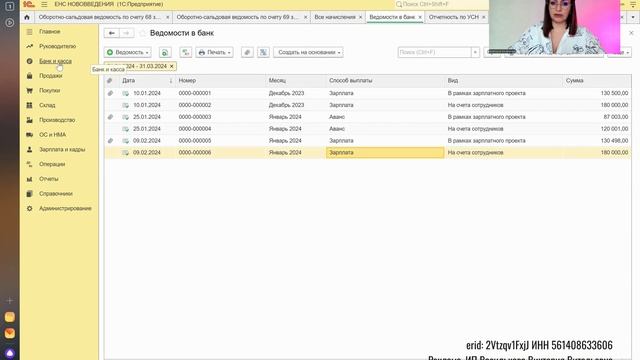Select document row number 0000-000002
The image size is (640, 360).
pos(367,105)
